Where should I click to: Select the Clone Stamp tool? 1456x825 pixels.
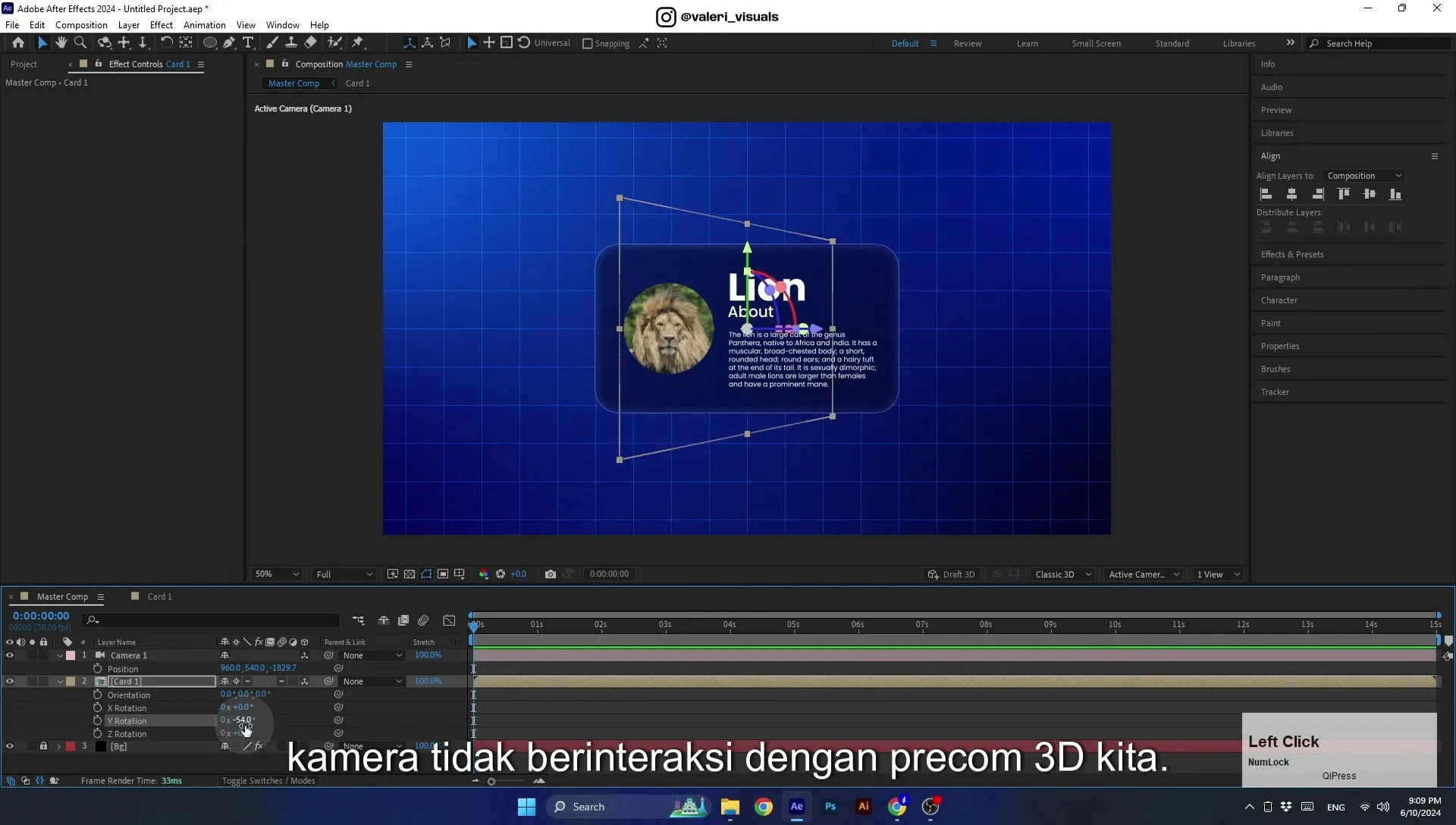(290, 43)
